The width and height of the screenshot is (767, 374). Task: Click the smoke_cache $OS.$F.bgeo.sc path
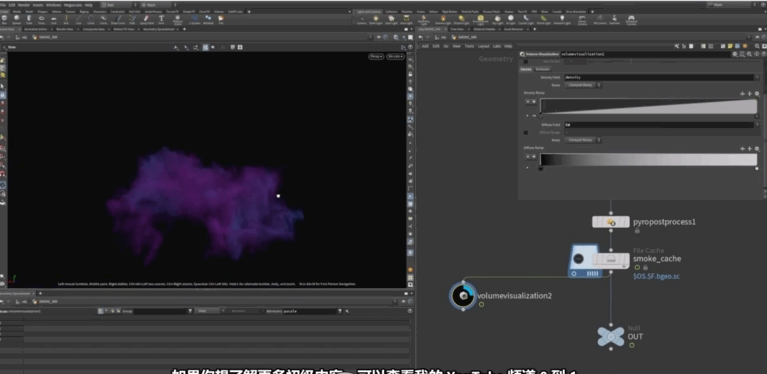pos(656,276)
